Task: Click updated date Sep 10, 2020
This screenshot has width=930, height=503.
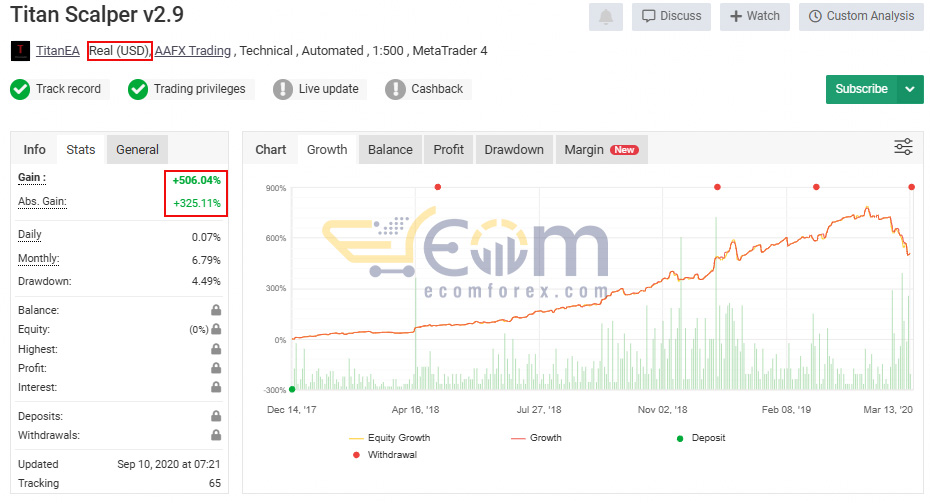Action: 168,464
